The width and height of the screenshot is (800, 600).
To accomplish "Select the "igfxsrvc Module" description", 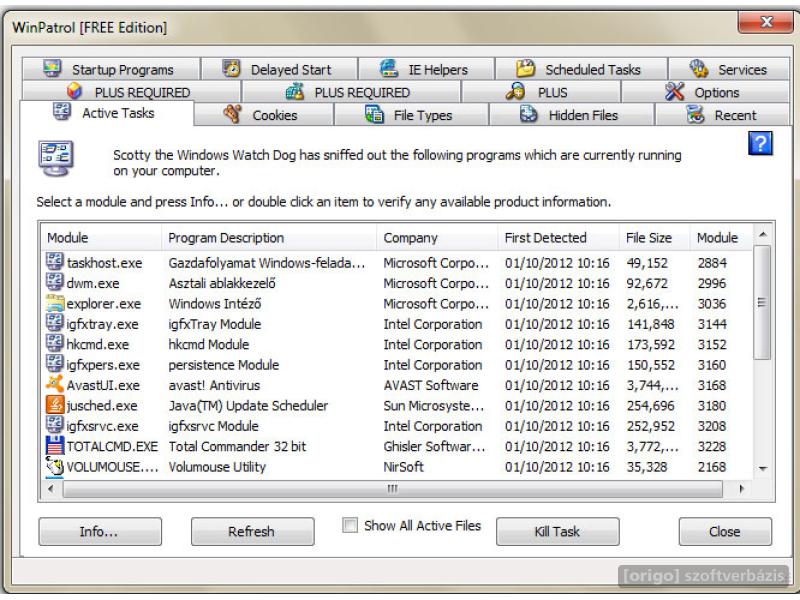I will [213, 426].
